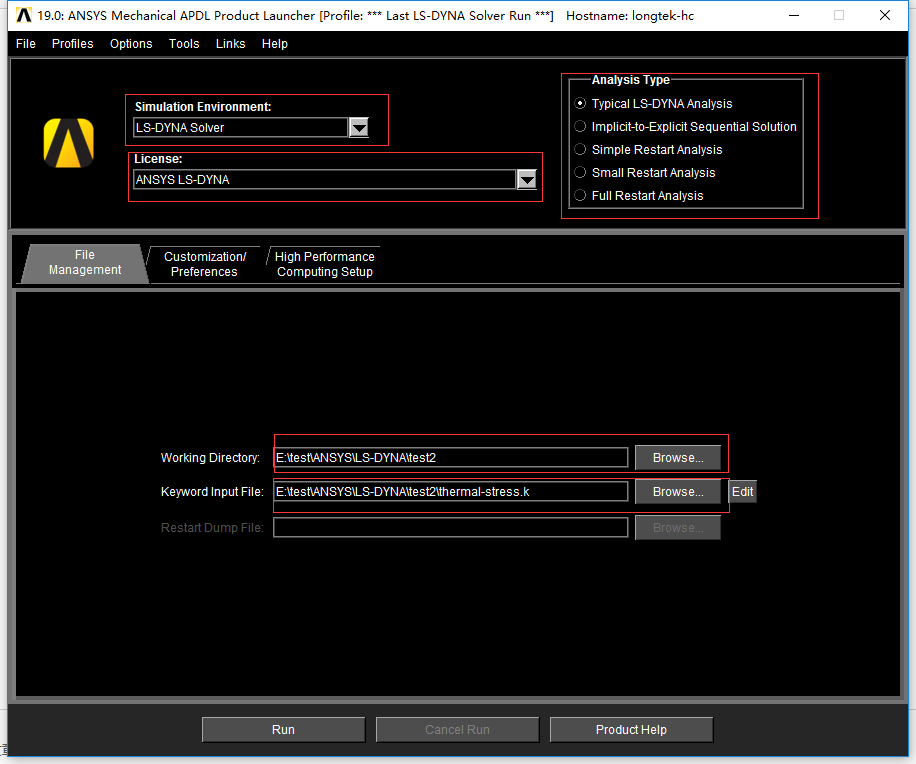Screen dimensions: 916x764
Task: Open the Links menu
Action: click(x=230, y=43)
